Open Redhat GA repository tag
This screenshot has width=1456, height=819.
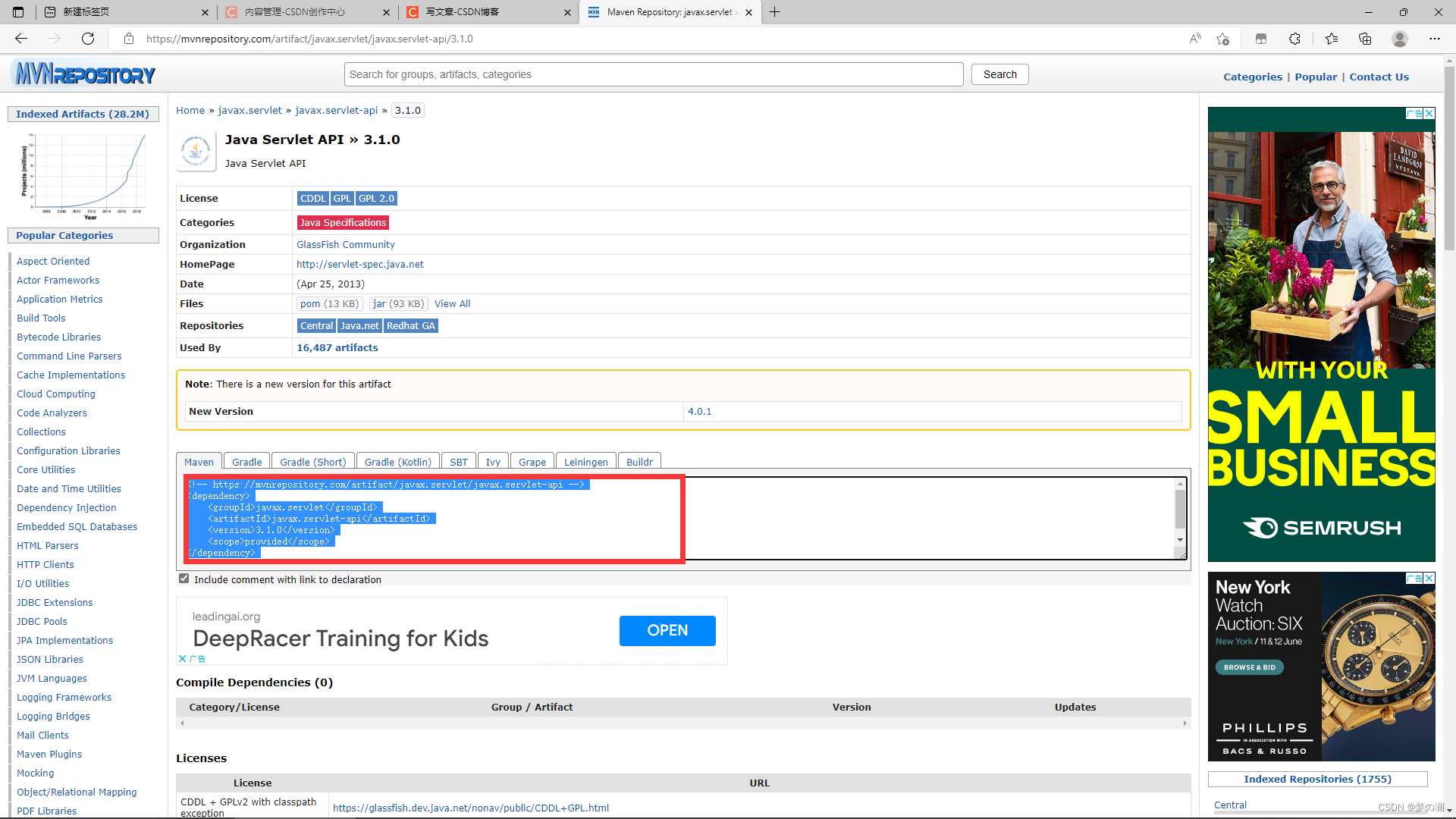(x=410, y=326)
